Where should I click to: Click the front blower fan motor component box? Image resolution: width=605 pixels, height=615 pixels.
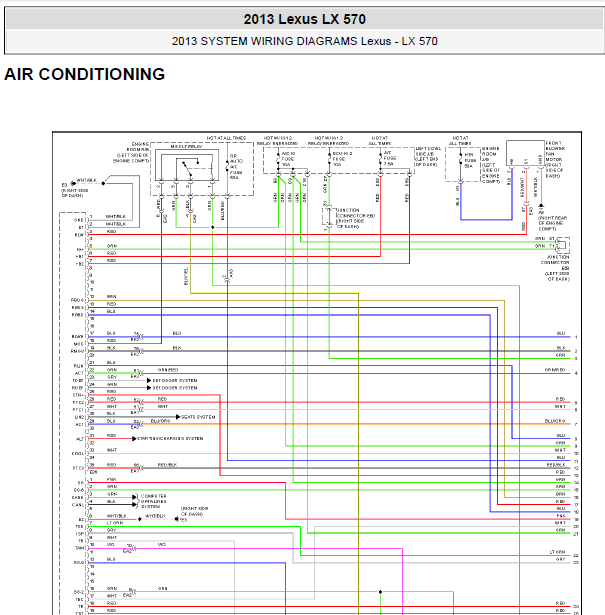click(525, 153)
